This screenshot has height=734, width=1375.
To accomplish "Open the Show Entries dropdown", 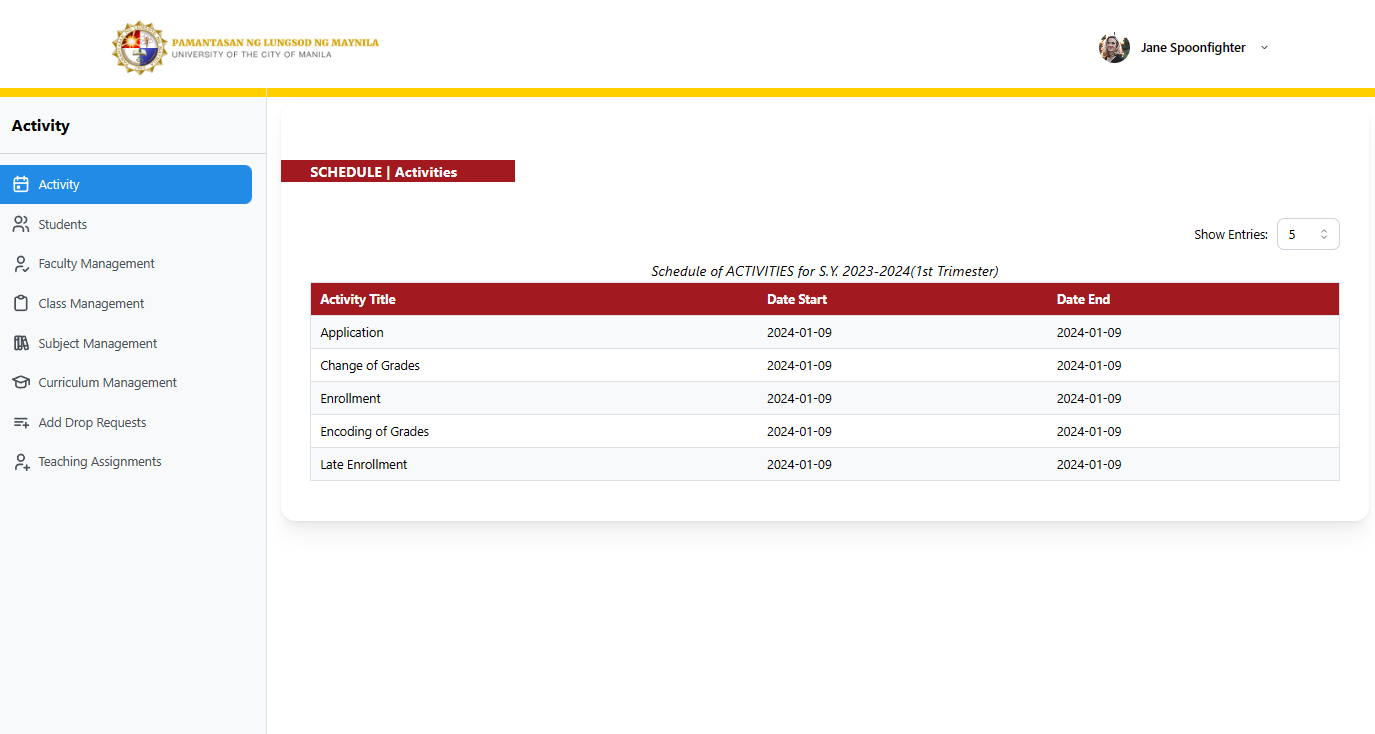I will point(1307,234).
